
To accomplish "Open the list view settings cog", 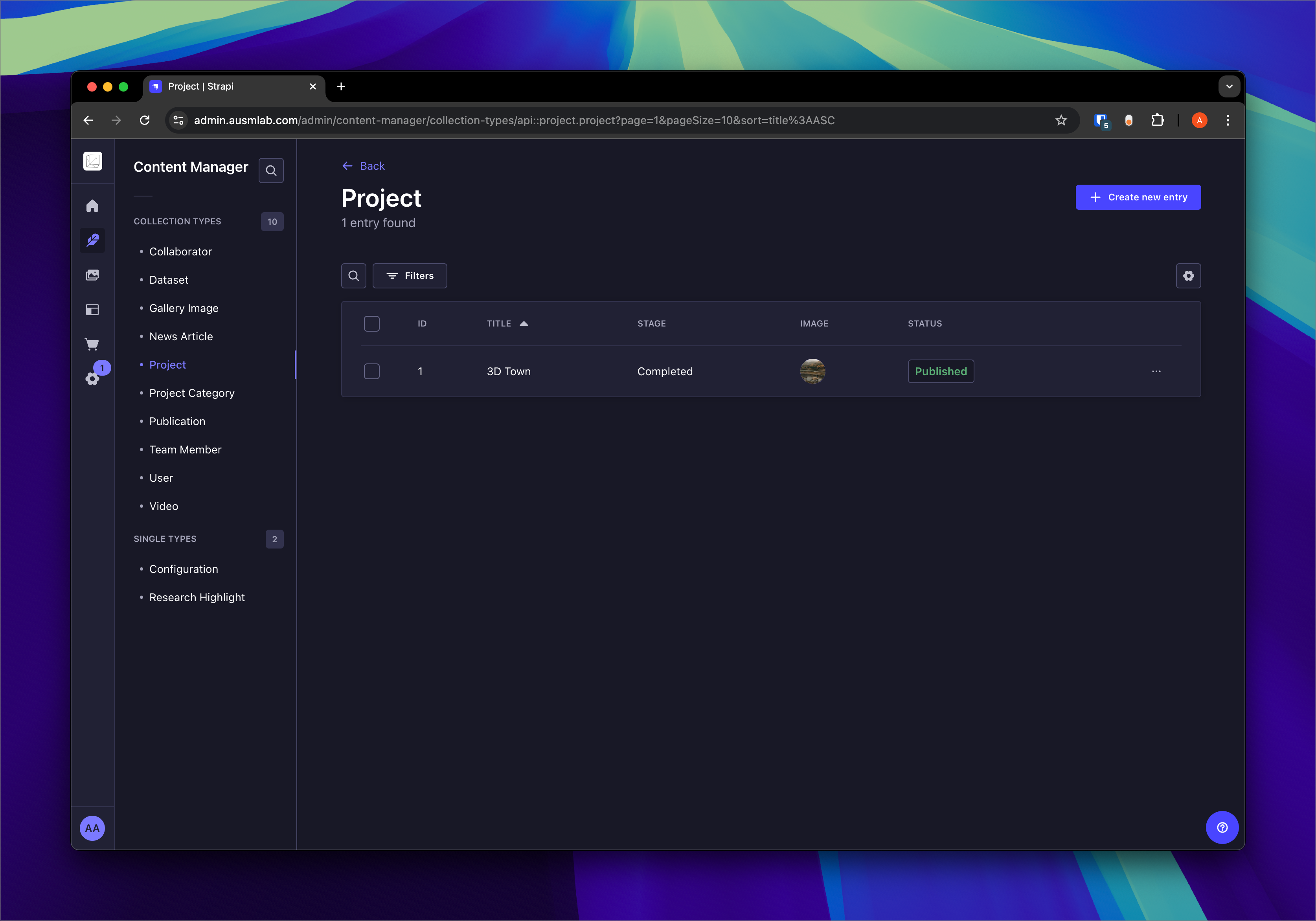I will 1188,276.
